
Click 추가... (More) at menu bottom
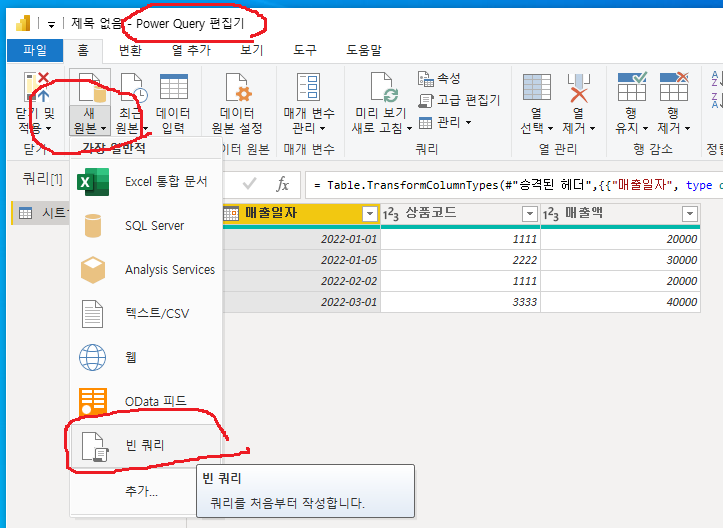click(x=142, y=492)
